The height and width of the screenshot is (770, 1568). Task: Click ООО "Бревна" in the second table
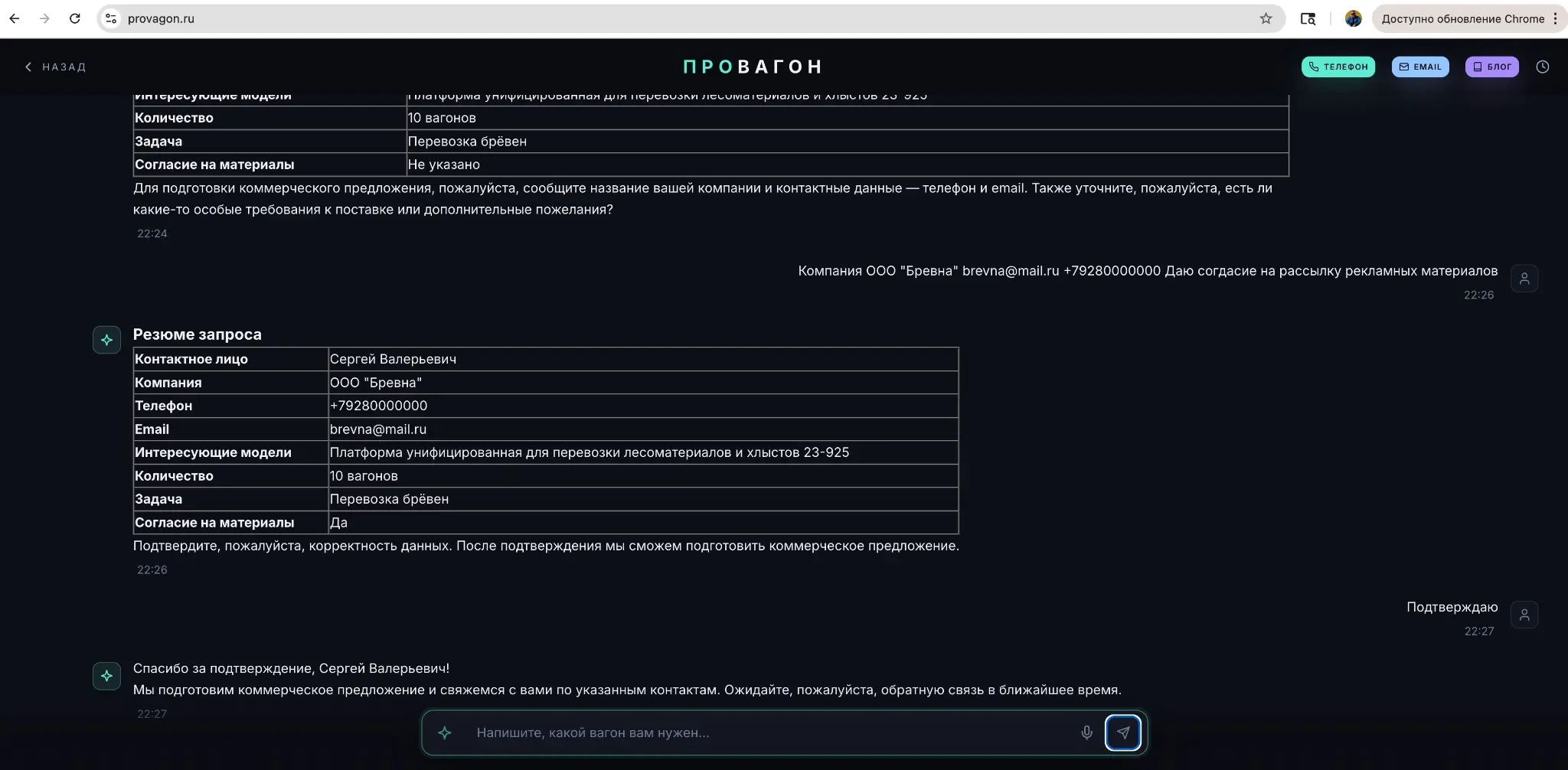[643, 383]
